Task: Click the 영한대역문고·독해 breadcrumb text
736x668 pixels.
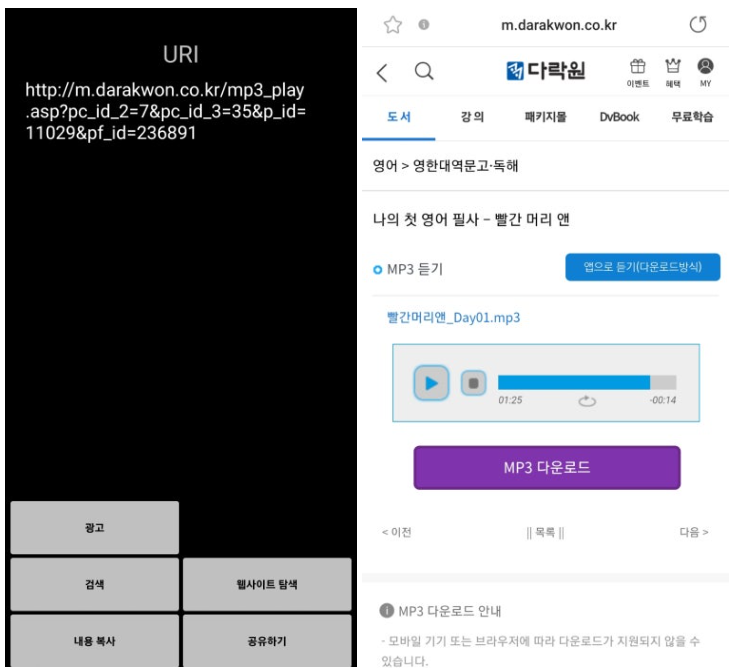Action: (x=466, y=166)
